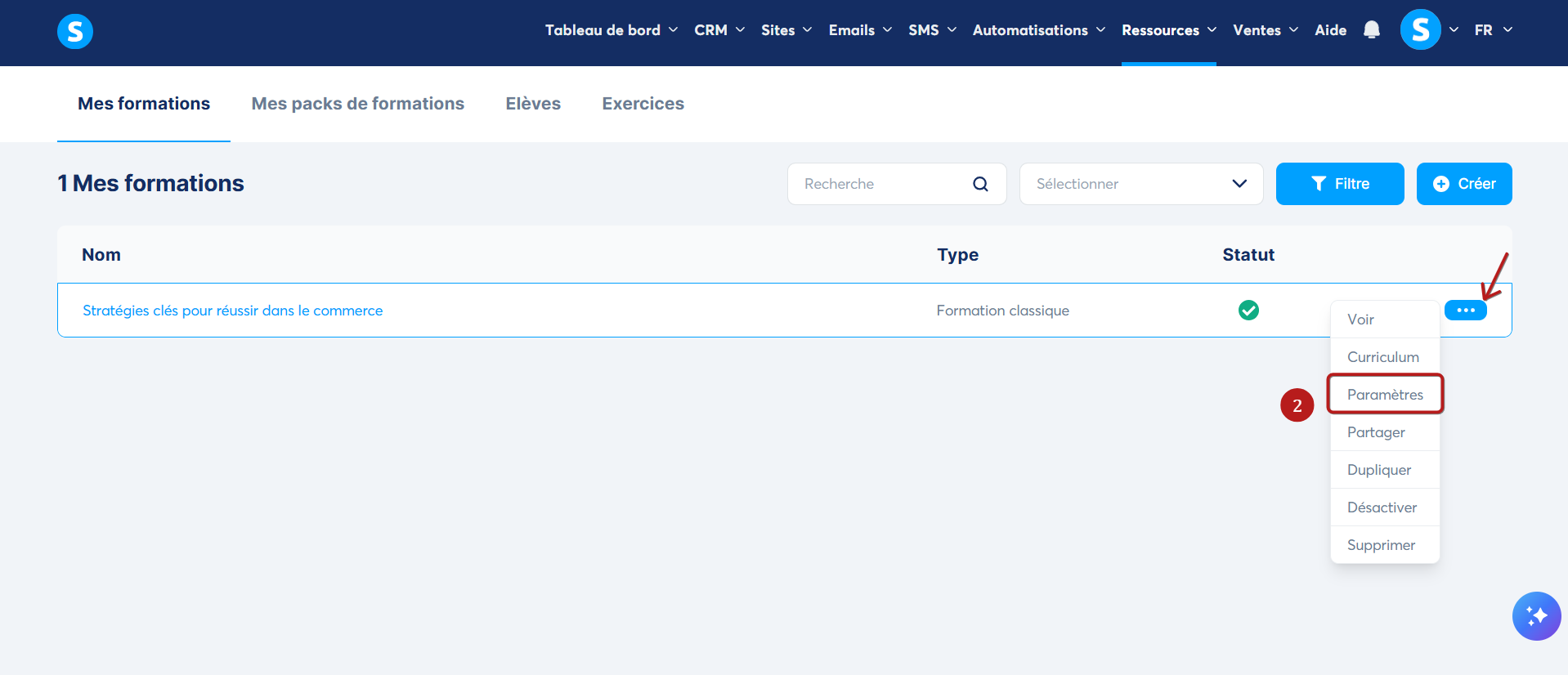Viewport: 1568px width, 675px height.
Task: Click the green active status checkmark
Action: (1248, 311)
